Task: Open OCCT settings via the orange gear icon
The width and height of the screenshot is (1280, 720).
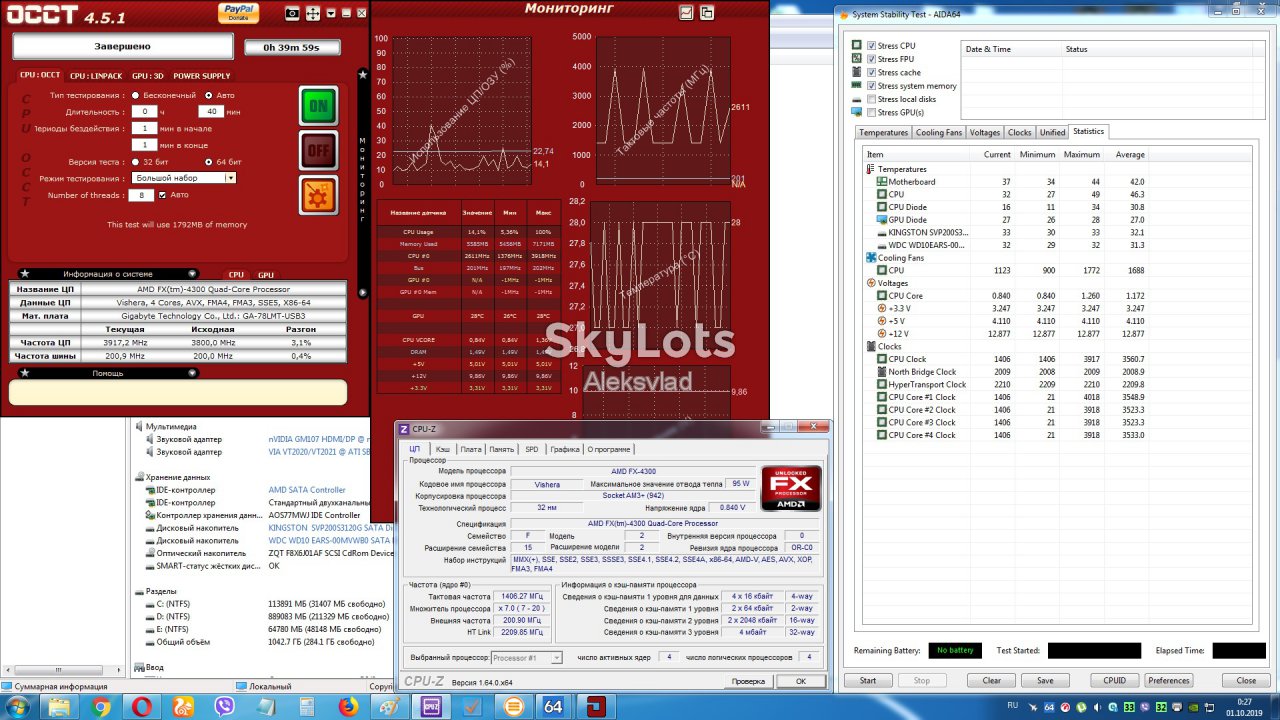Action: pos(318,195)
